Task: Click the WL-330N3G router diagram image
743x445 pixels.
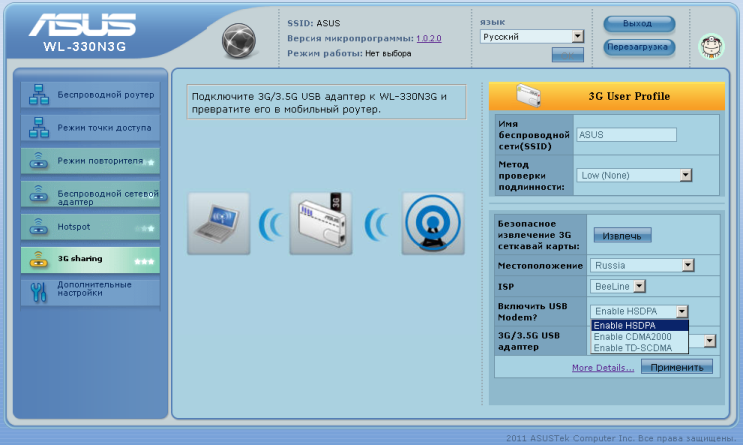Action: click(321, 224)
